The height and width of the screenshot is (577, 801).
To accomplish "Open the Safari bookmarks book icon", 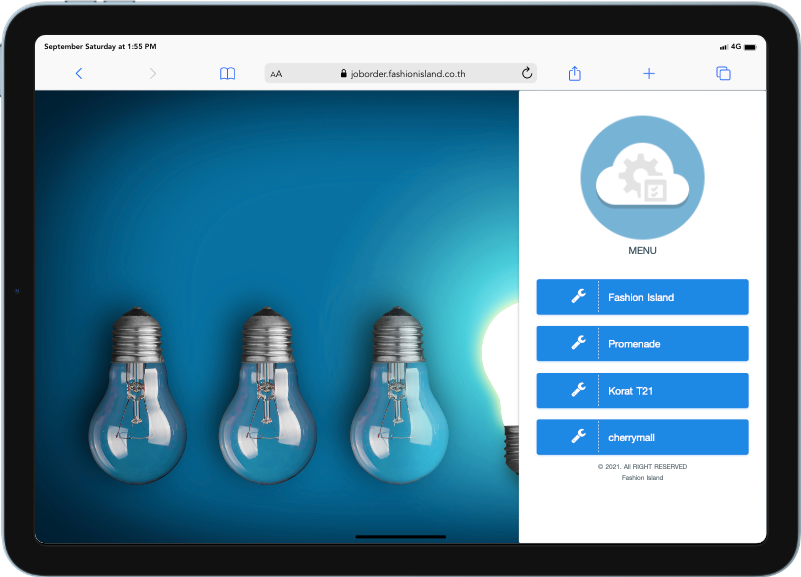I will click(228, 73).
